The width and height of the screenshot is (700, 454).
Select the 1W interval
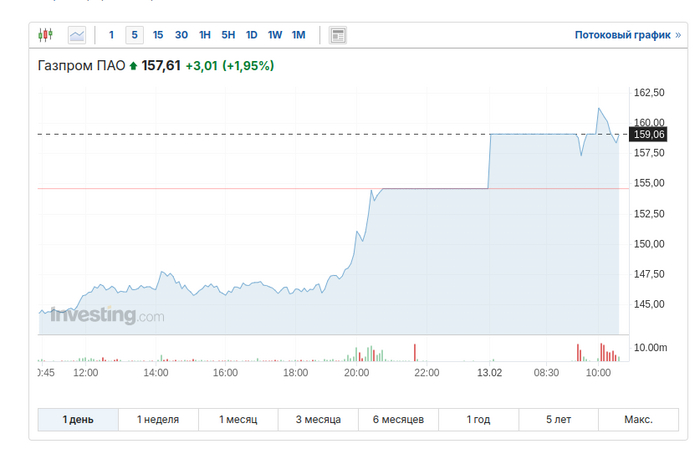tap(275, 35)
